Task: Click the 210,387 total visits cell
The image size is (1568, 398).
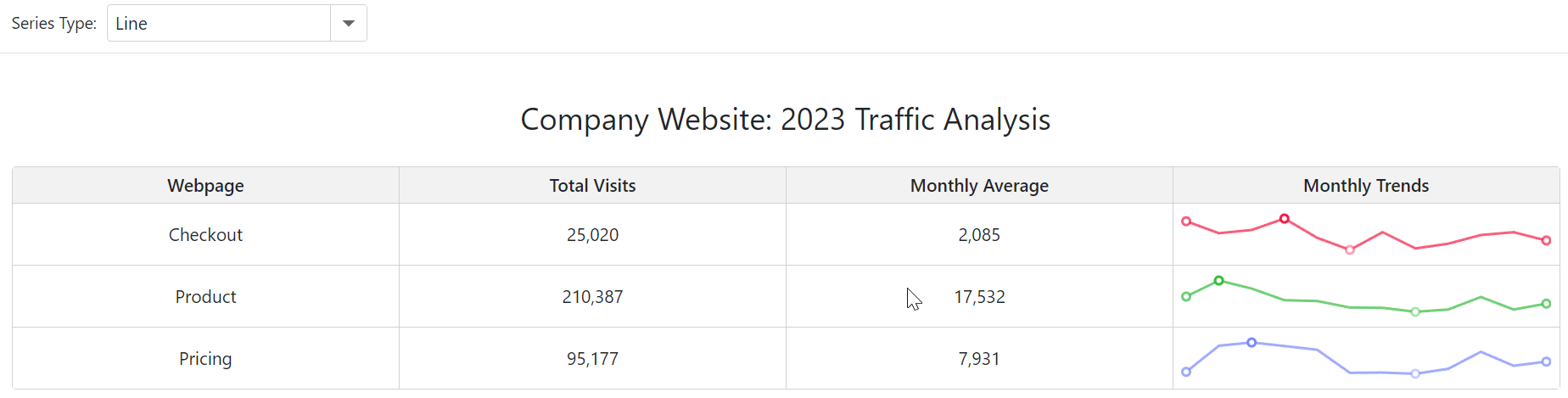Action: click(x=593, y=296)
